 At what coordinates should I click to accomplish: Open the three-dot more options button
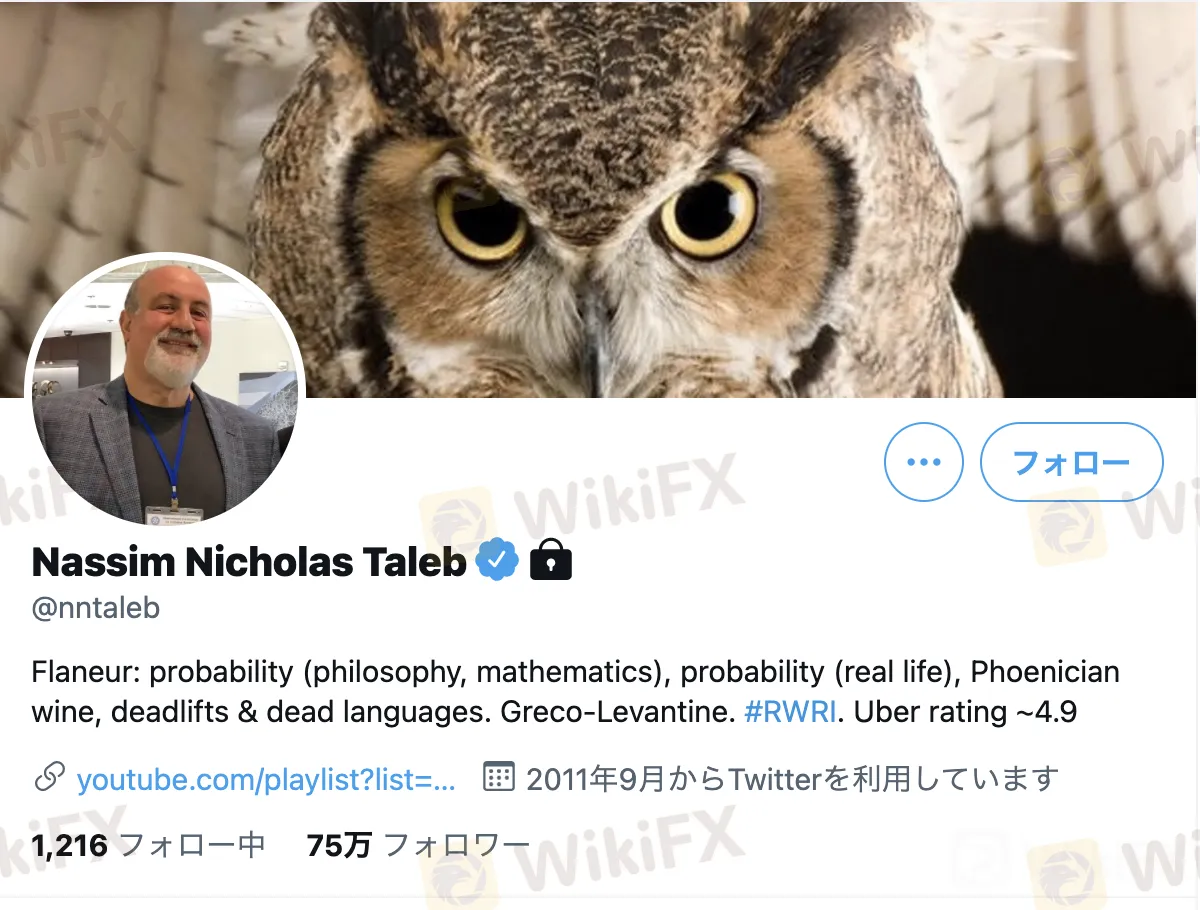[x=924, y=462]
